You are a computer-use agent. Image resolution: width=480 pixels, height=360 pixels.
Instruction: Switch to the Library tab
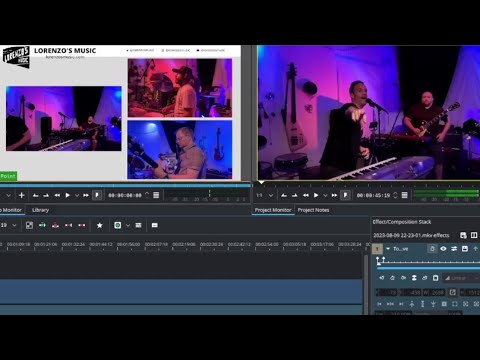pos(40,210)
